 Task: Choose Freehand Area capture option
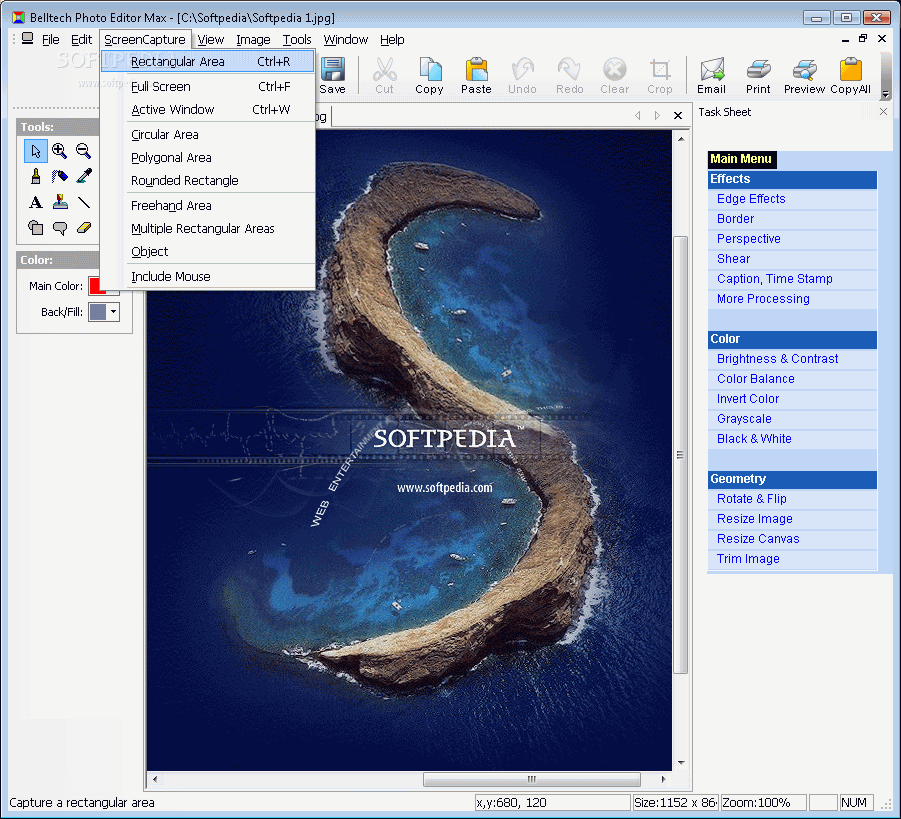pyautogui.click(x=209, y=206)
